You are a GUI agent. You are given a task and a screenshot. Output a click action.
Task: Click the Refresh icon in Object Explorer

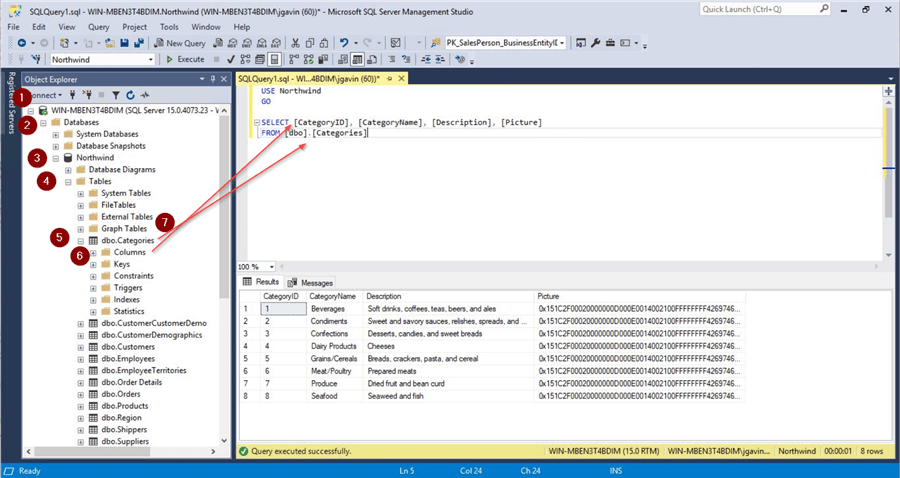tap(130, 95)
